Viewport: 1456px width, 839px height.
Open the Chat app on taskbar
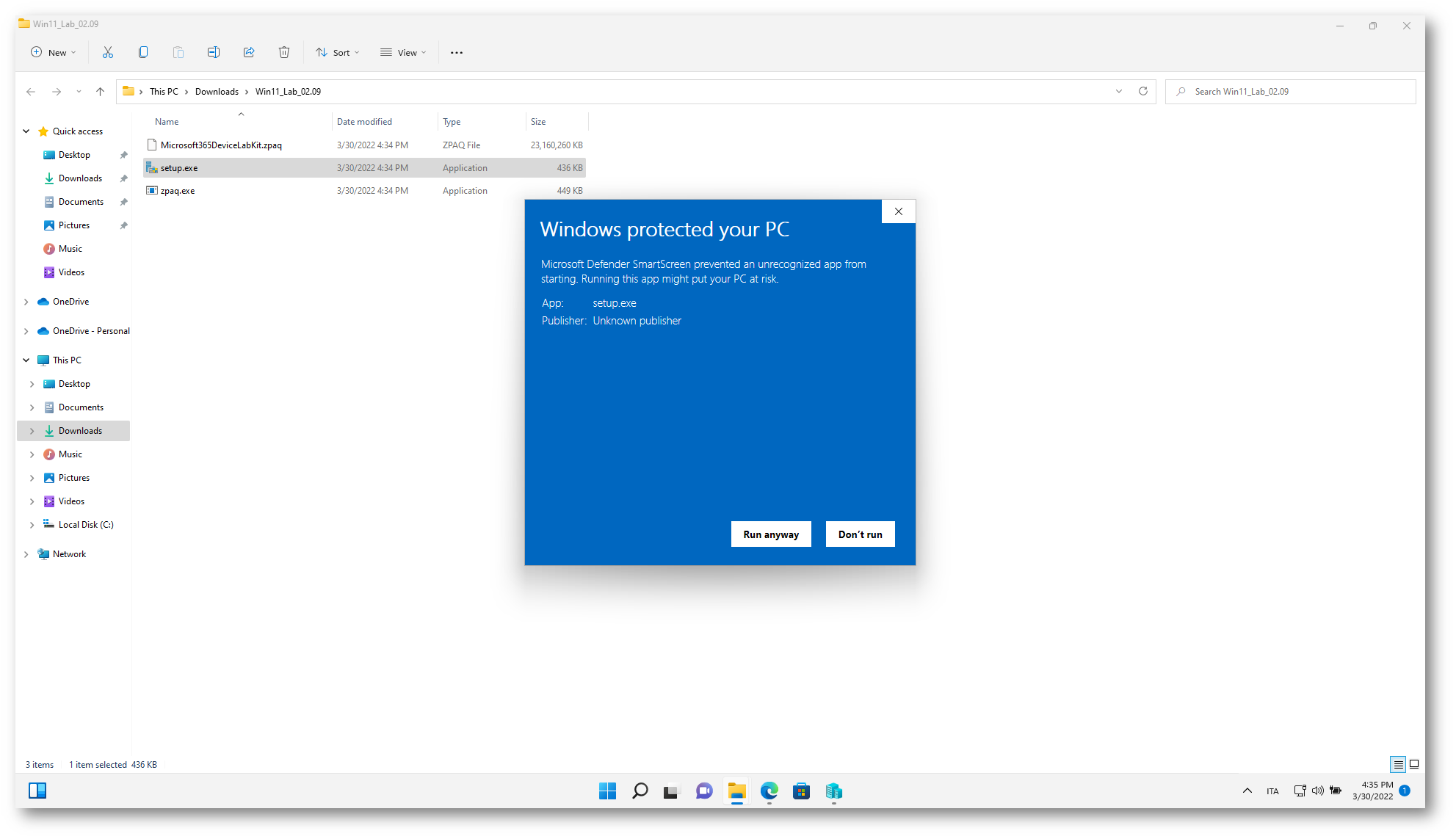coord(704,791)
